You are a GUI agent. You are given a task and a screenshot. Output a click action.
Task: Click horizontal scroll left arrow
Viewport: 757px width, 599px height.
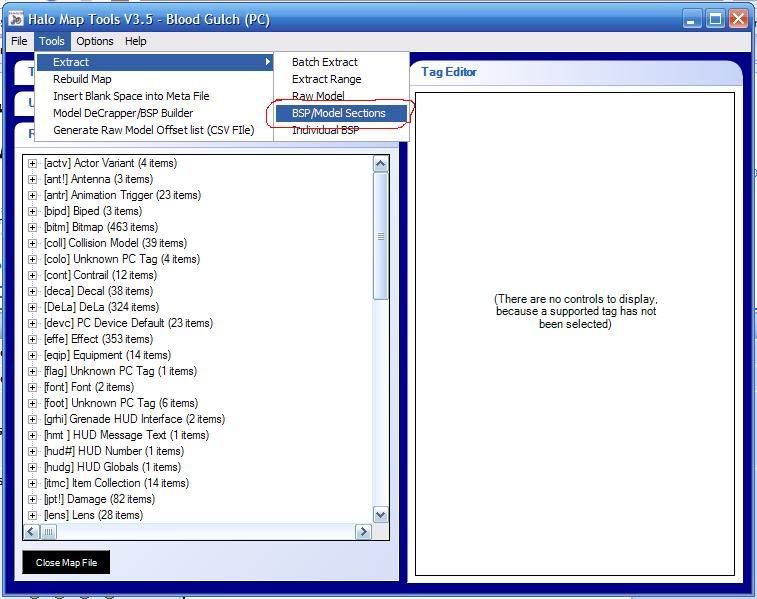tap(31, 532)
